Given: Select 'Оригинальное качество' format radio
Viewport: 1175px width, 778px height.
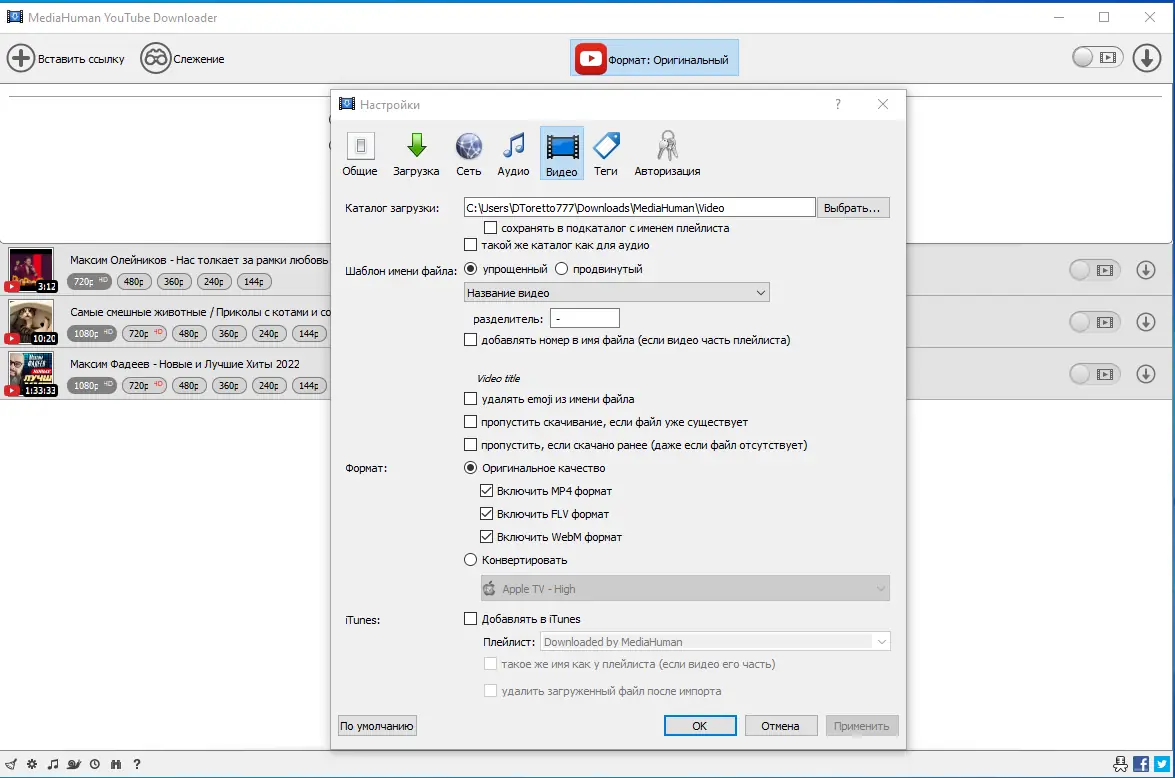Looking at the screenshot, I should [x=471, y=468].
